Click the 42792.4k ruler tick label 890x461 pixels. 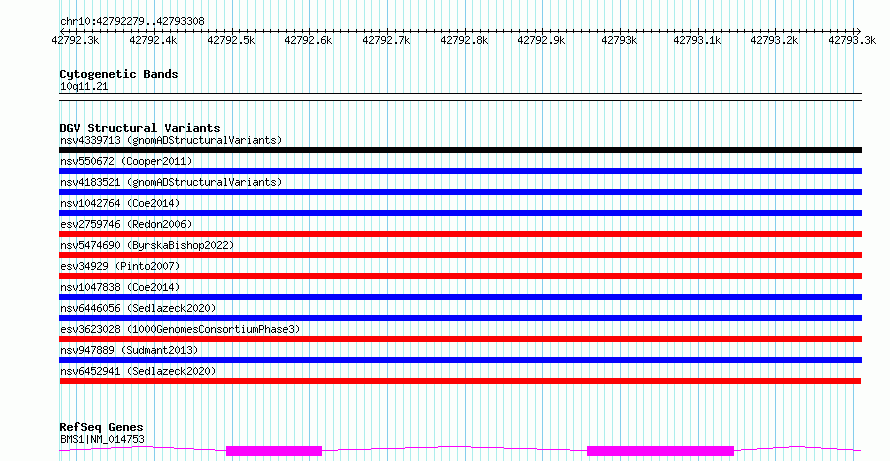click(x=153, y=40)
